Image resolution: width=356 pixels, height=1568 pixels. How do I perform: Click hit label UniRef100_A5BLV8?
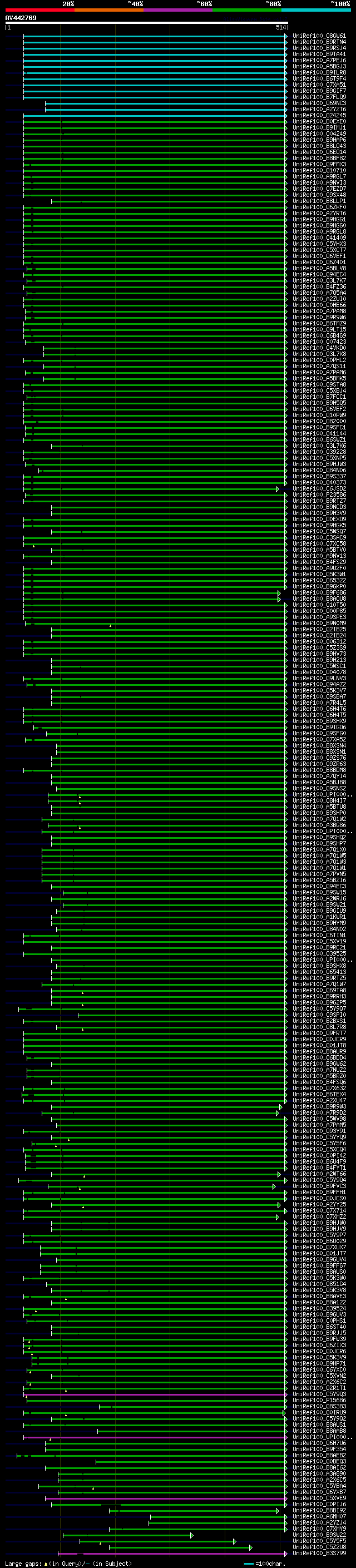319,269
